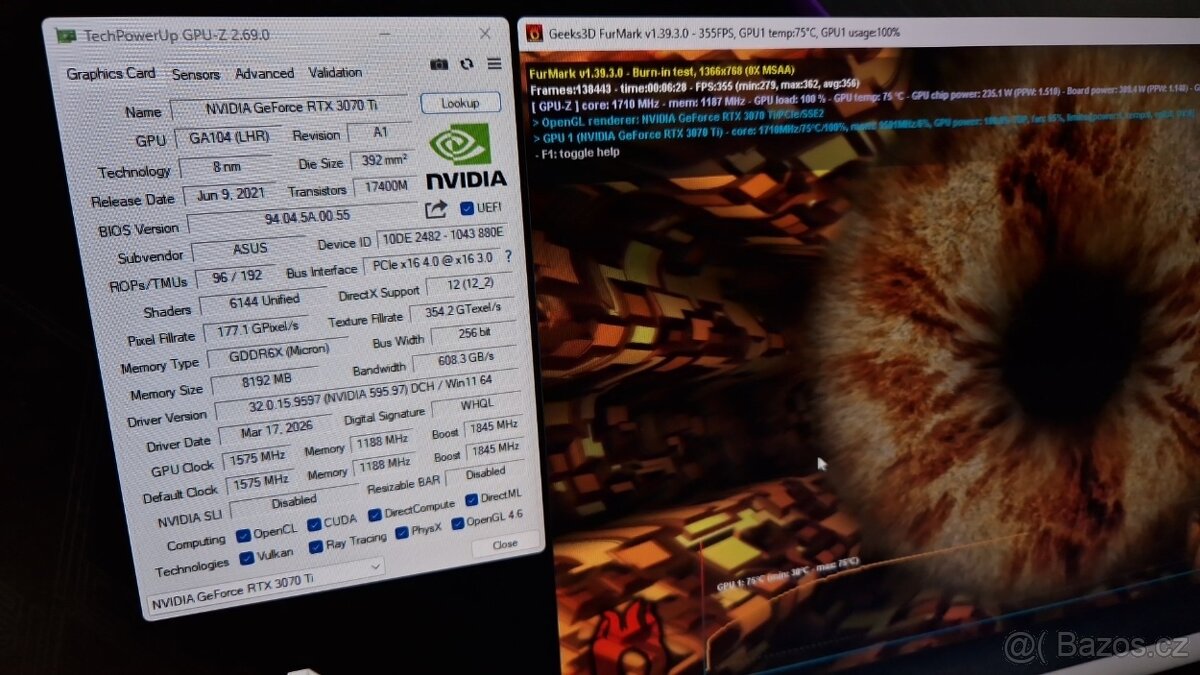Click the Bus Interface question mark
This screenshot has height=675, width=1200.
(508, 256)
